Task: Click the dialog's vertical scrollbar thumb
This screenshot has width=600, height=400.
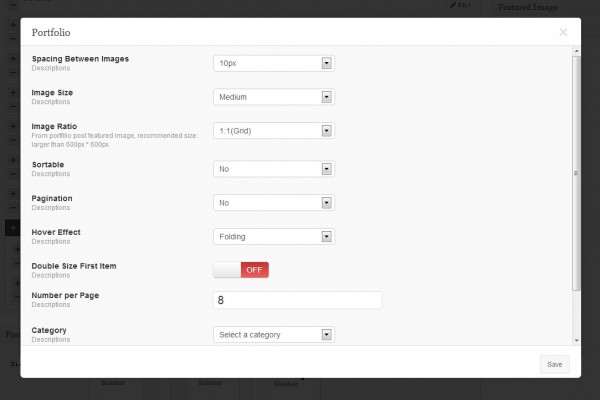Action: (576, 173)
